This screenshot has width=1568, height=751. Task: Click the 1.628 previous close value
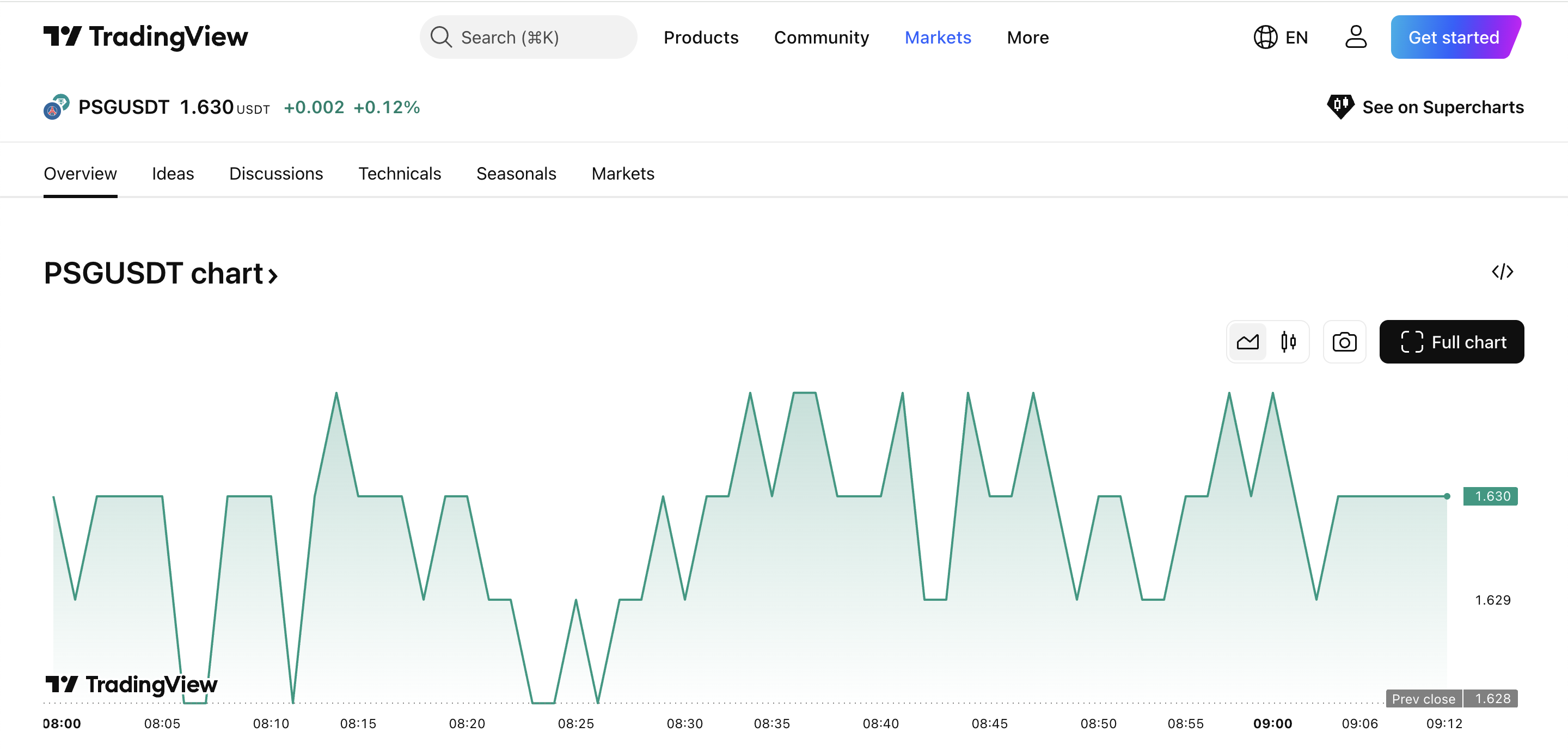click(1490, 699)
